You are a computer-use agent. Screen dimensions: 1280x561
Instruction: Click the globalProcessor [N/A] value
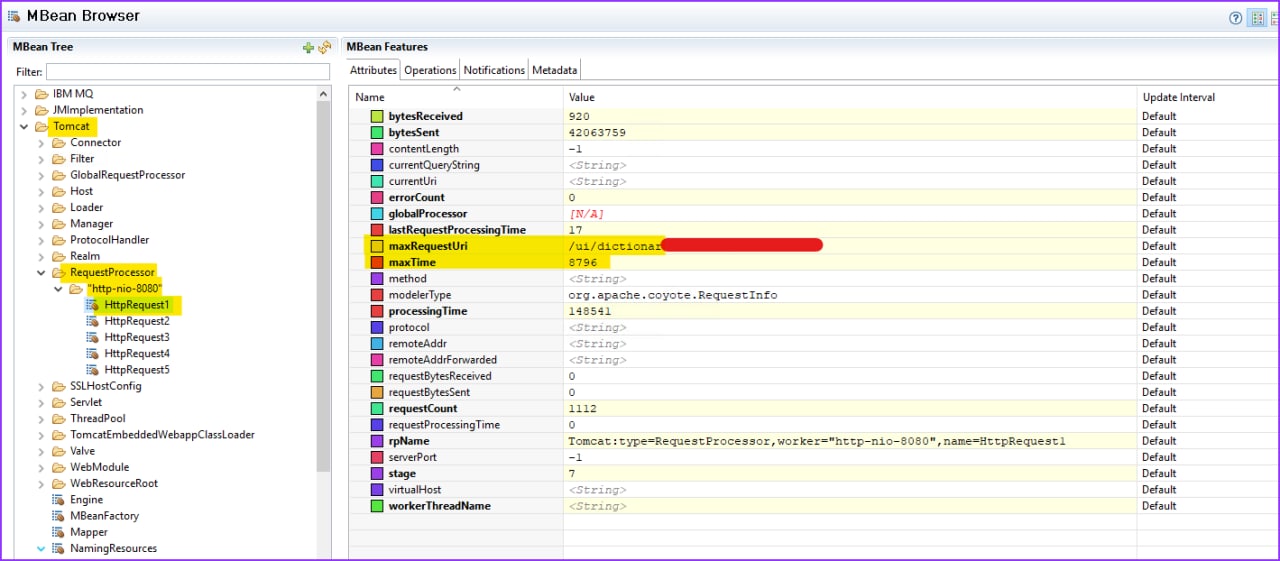tap(586, 214)
